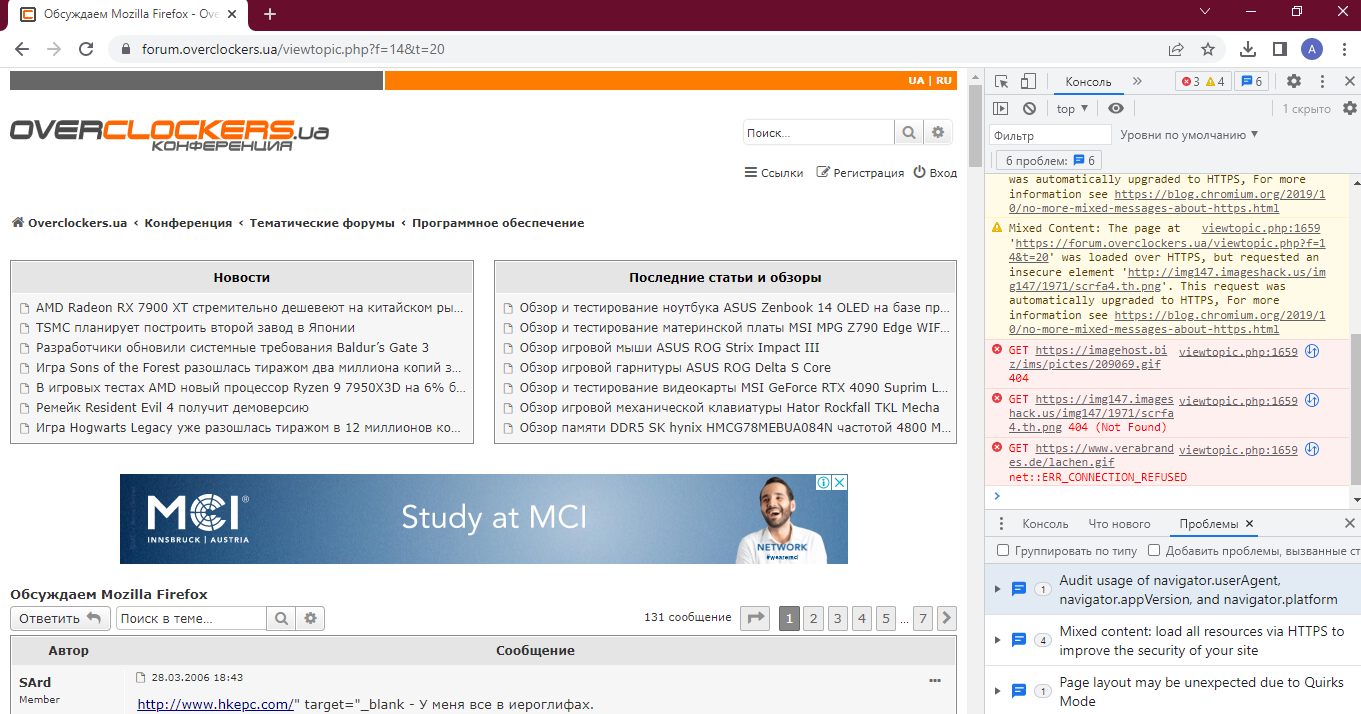Screen dimensions: 1361x714
Task: Open the profile avatar A
Action: tap(1312, 49)
